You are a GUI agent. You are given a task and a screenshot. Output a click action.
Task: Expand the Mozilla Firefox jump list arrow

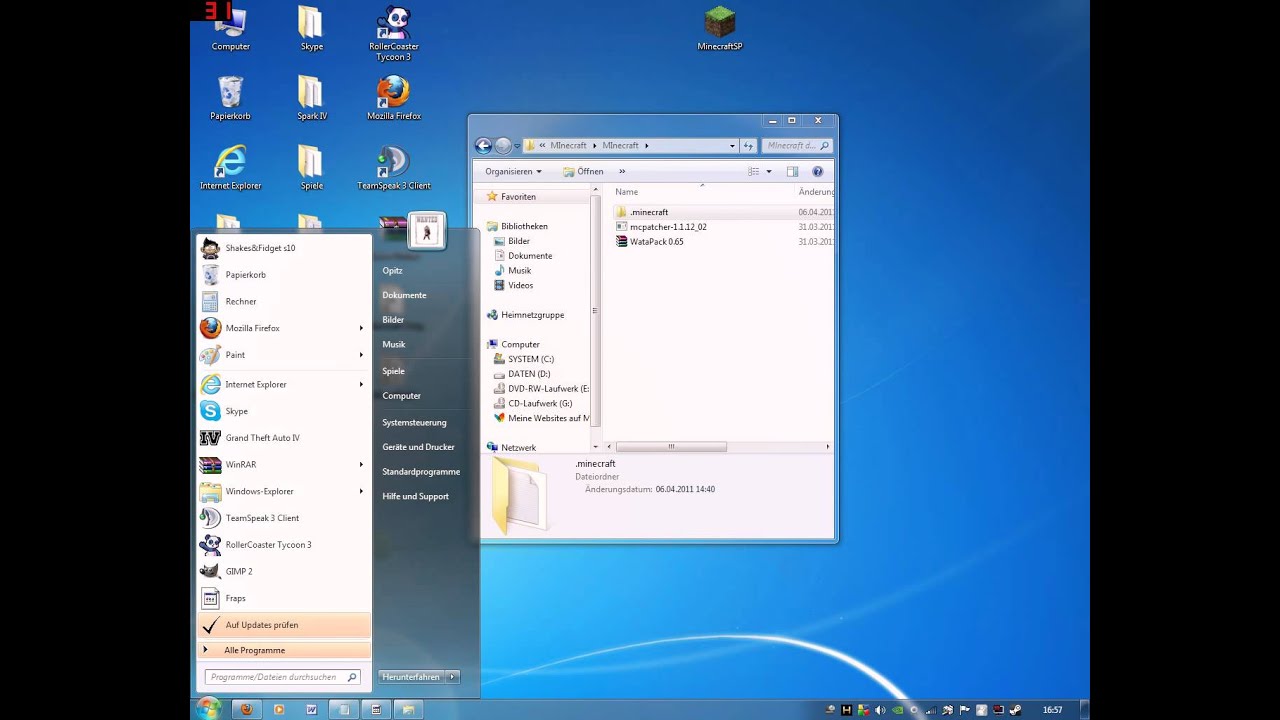pos(361,328)
